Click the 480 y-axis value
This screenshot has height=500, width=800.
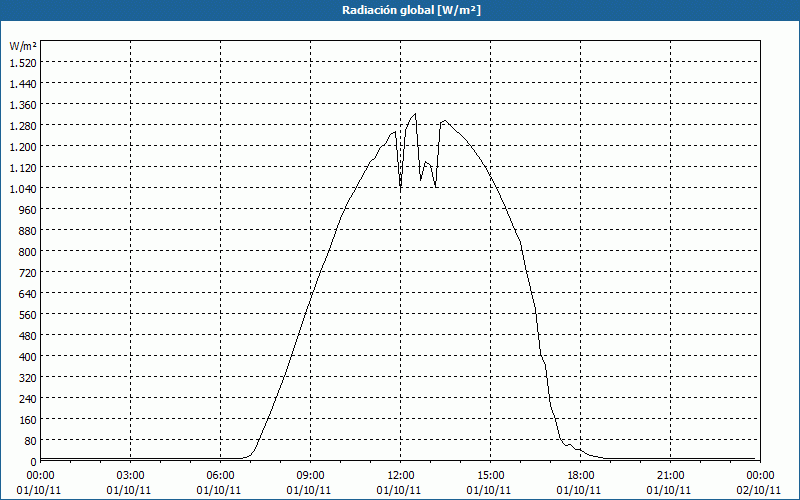(x=29, y=336)
